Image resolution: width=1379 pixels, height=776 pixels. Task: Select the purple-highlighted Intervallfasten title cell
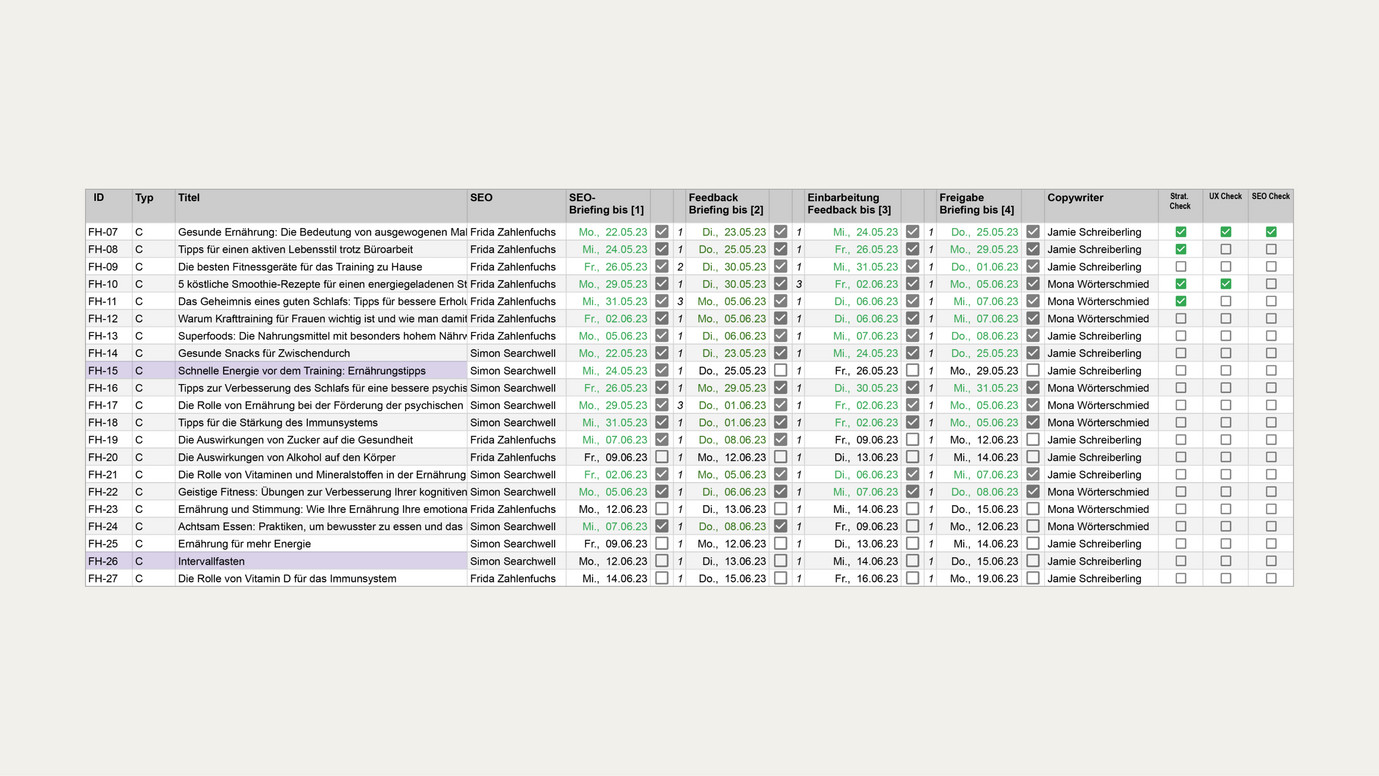320,562
